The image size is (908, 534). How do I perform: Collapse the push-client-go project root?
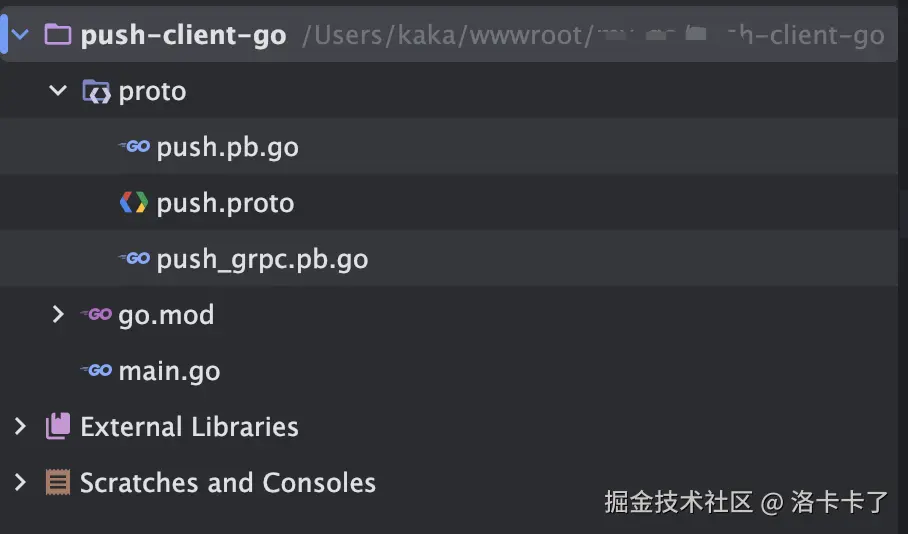pyautogui.click(x=20, y=36)
